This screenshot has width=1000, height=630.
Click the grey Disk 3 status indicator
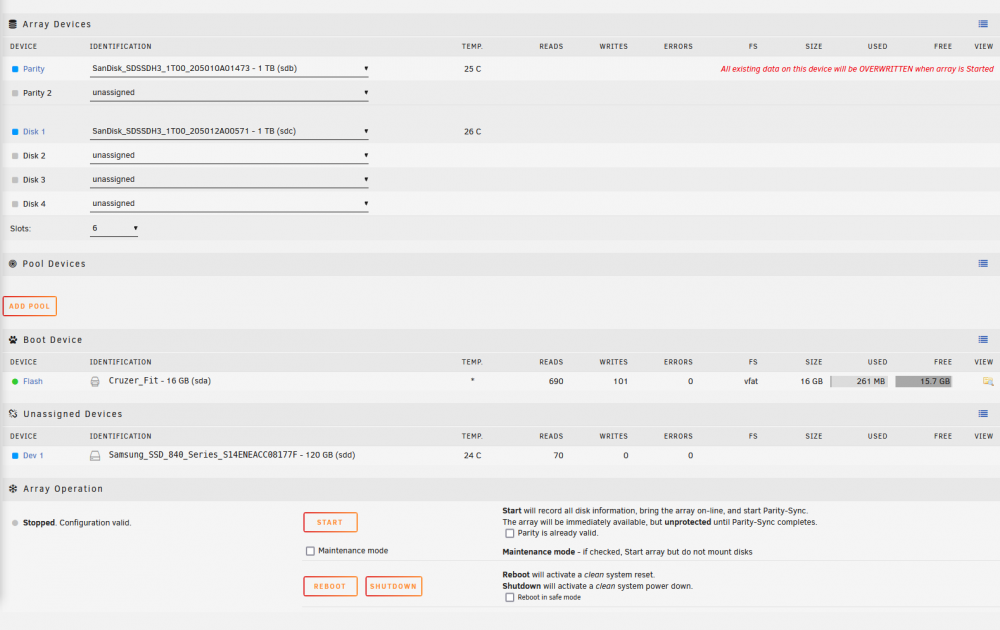coord(15,180)
